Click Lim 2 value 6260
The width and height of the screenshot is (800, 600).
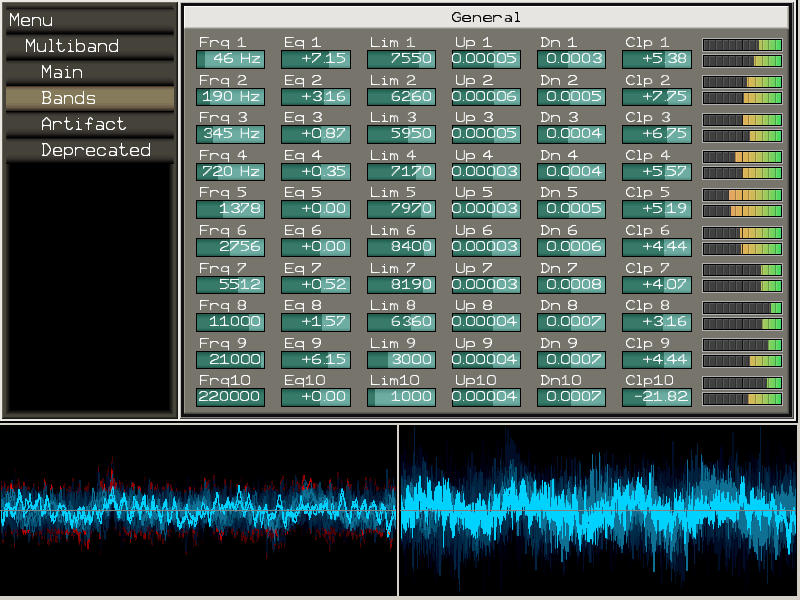401,96
